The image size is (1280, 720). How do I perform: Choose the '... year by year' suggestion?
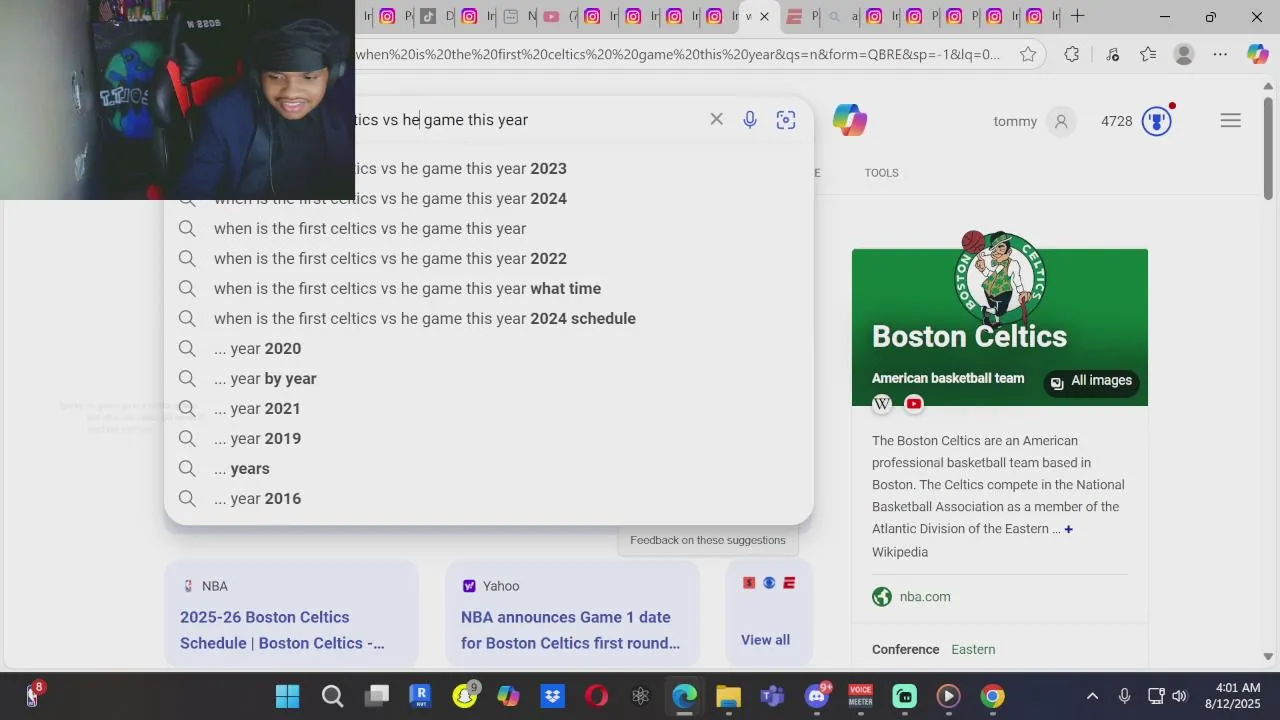click(x=488, y=378)
